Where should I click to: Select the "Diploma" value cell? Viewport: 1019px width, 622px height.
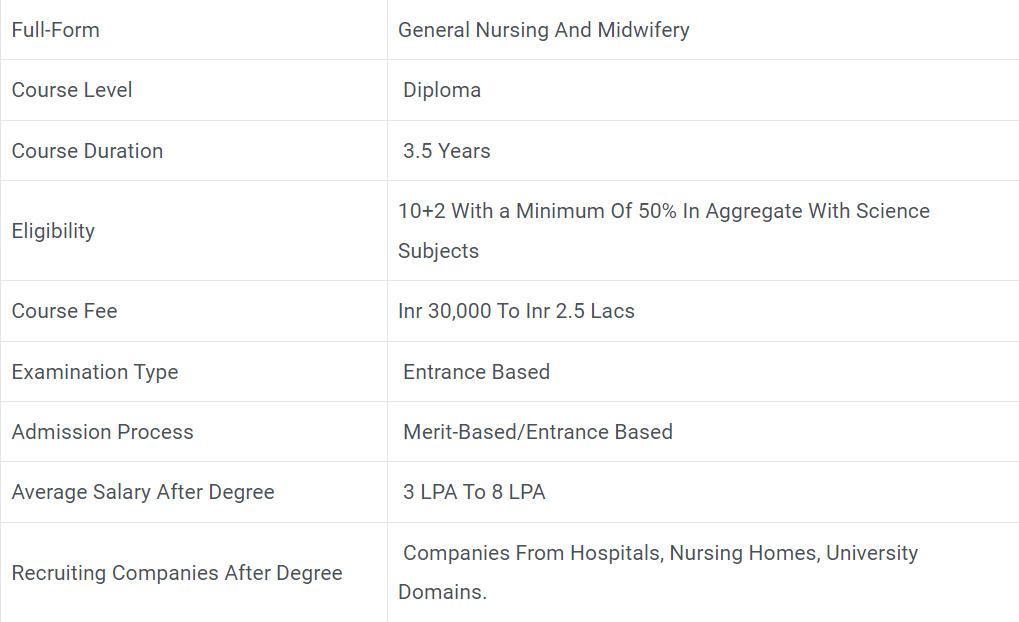click(442, 90)
